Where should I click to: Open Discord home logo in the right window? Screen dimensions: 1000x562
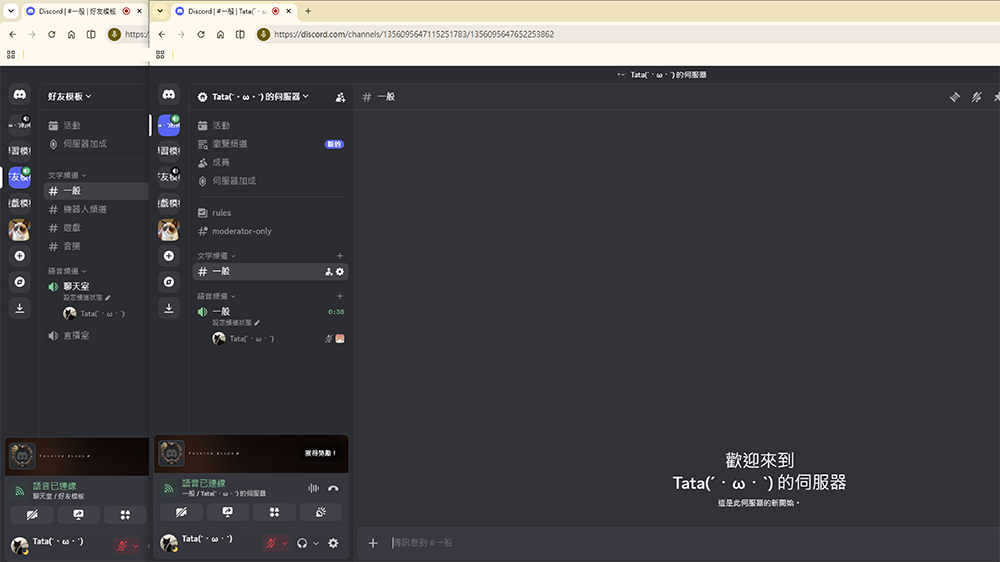169,94
